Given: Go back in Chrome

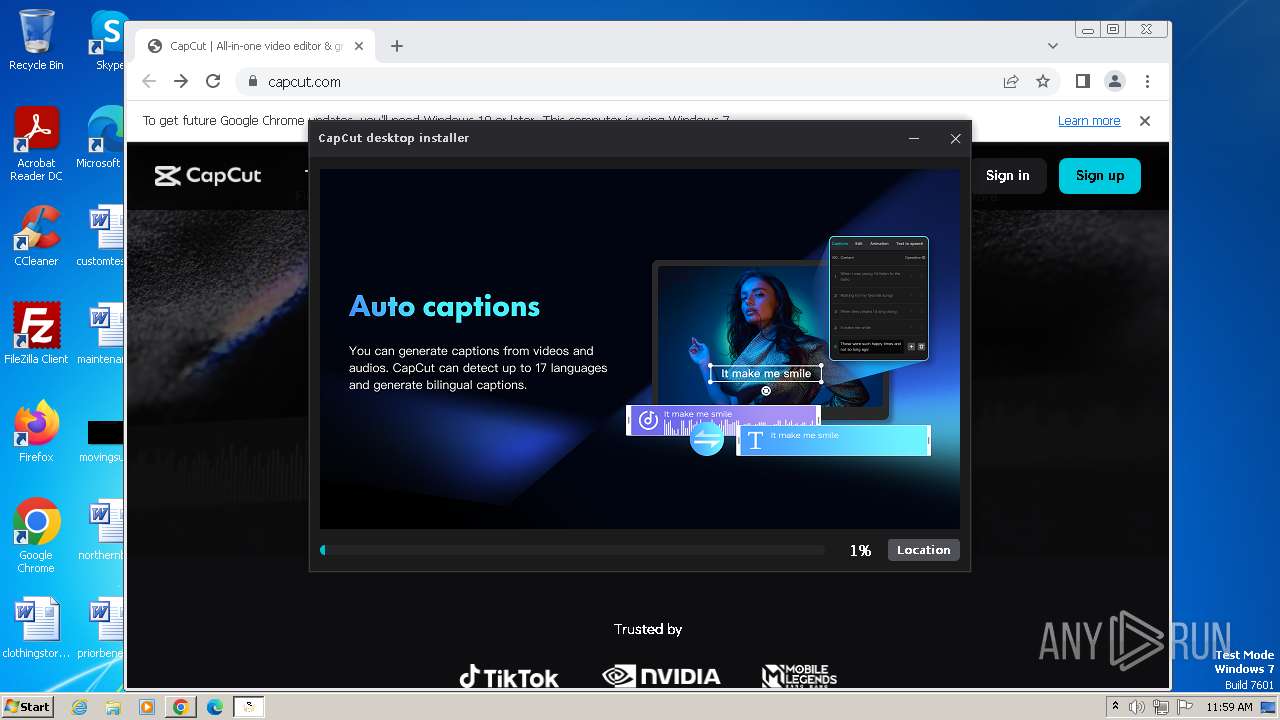Looking at the screenshot, I should 149,82.
